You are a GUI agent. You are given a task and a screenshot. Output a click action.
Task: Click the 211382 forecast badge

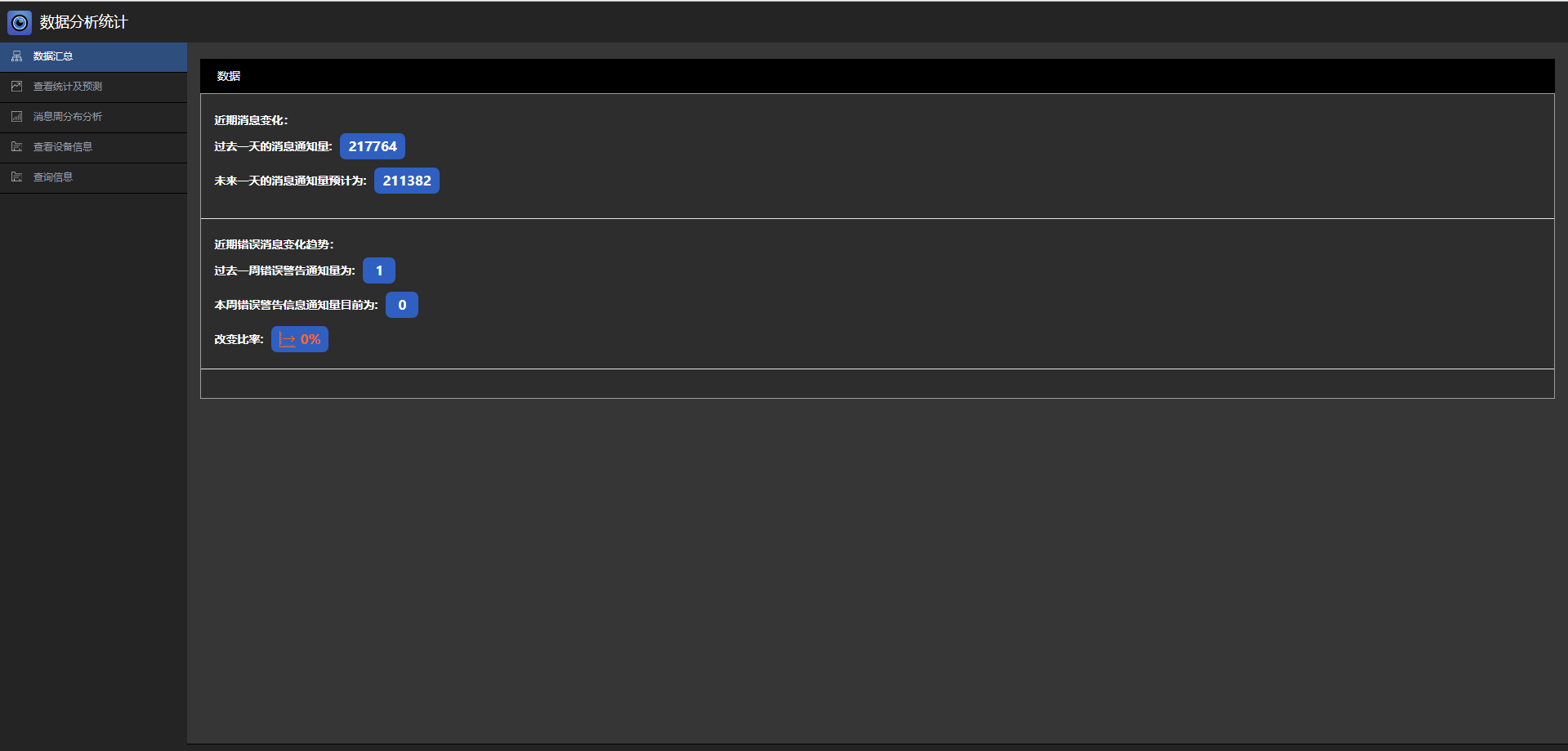click(407, 181)
